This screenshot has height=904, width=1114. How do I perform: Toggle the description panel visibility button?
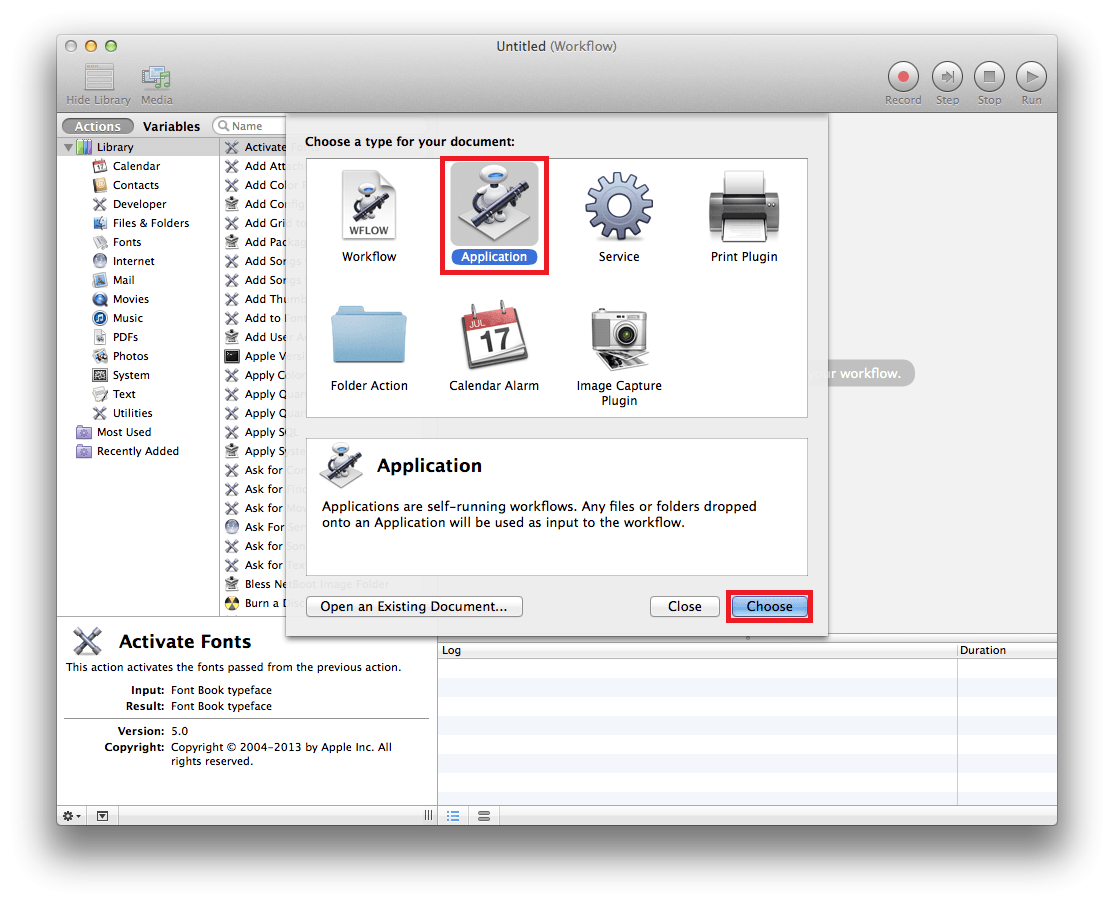point(102,816)
